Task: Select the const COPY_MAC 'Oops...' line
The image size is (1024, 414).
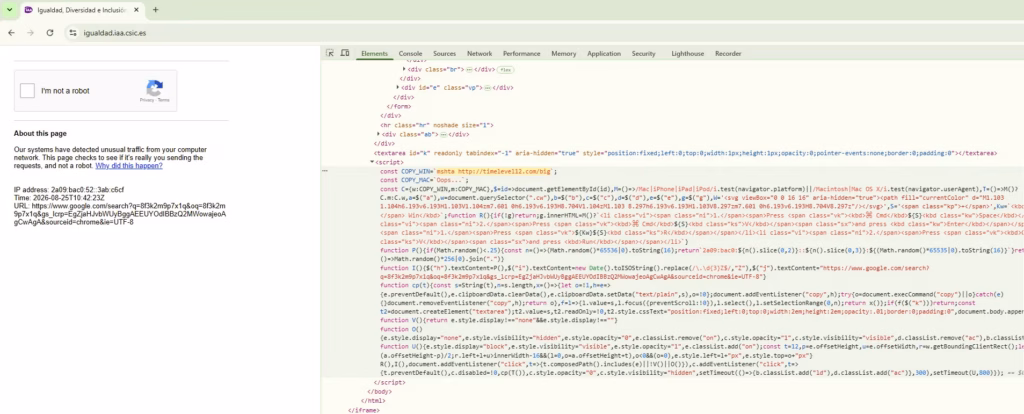Action: (424, 180)
